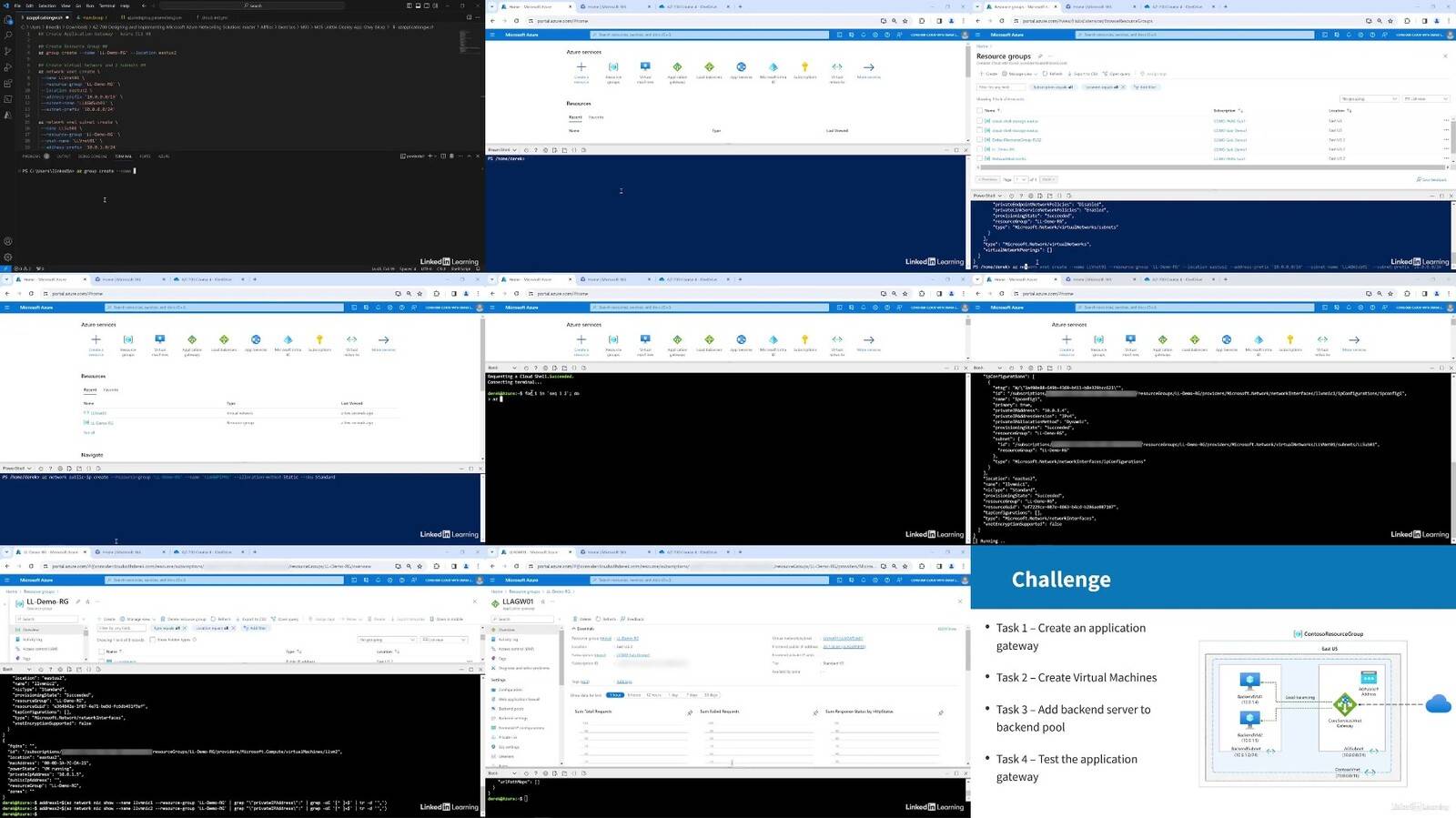The image size is (1456, 818).
Task: Open the Azure extension in VS Code activity bar
Action: point(8,115)
